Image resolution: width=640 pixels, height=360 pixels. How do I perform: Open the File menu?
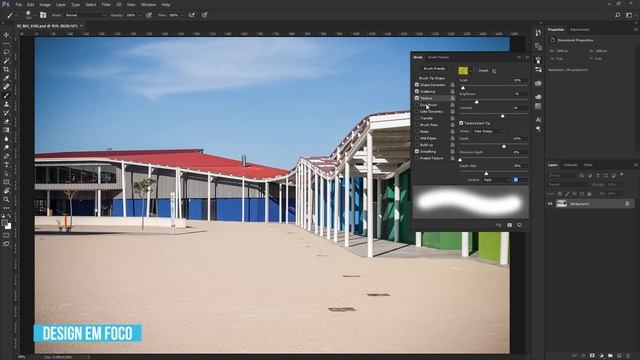18,4
